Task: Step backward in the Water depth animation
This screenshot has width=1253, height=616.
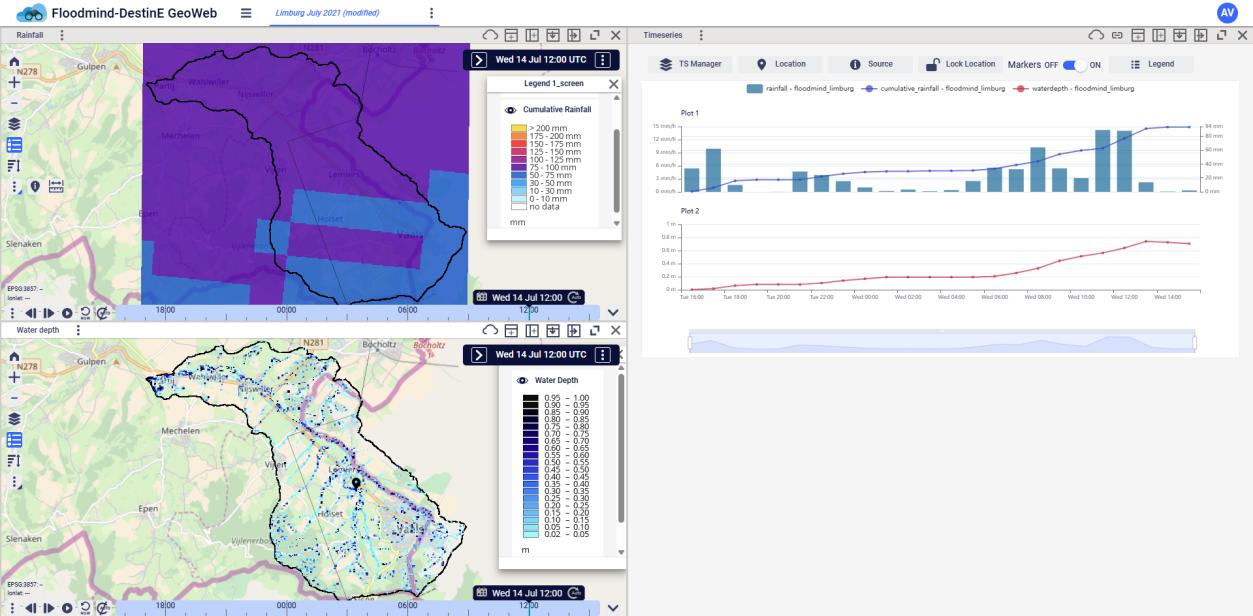Action: [30, 608]
